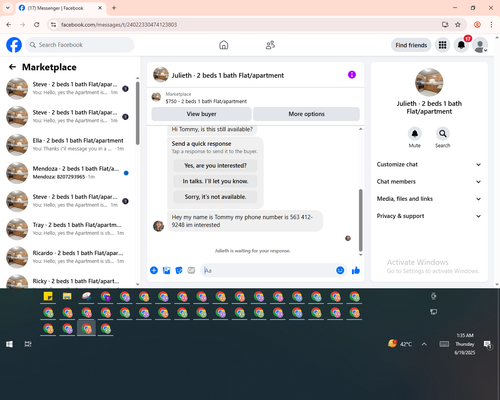
Task: View site information icon in address bar
Action: point(53,25)
